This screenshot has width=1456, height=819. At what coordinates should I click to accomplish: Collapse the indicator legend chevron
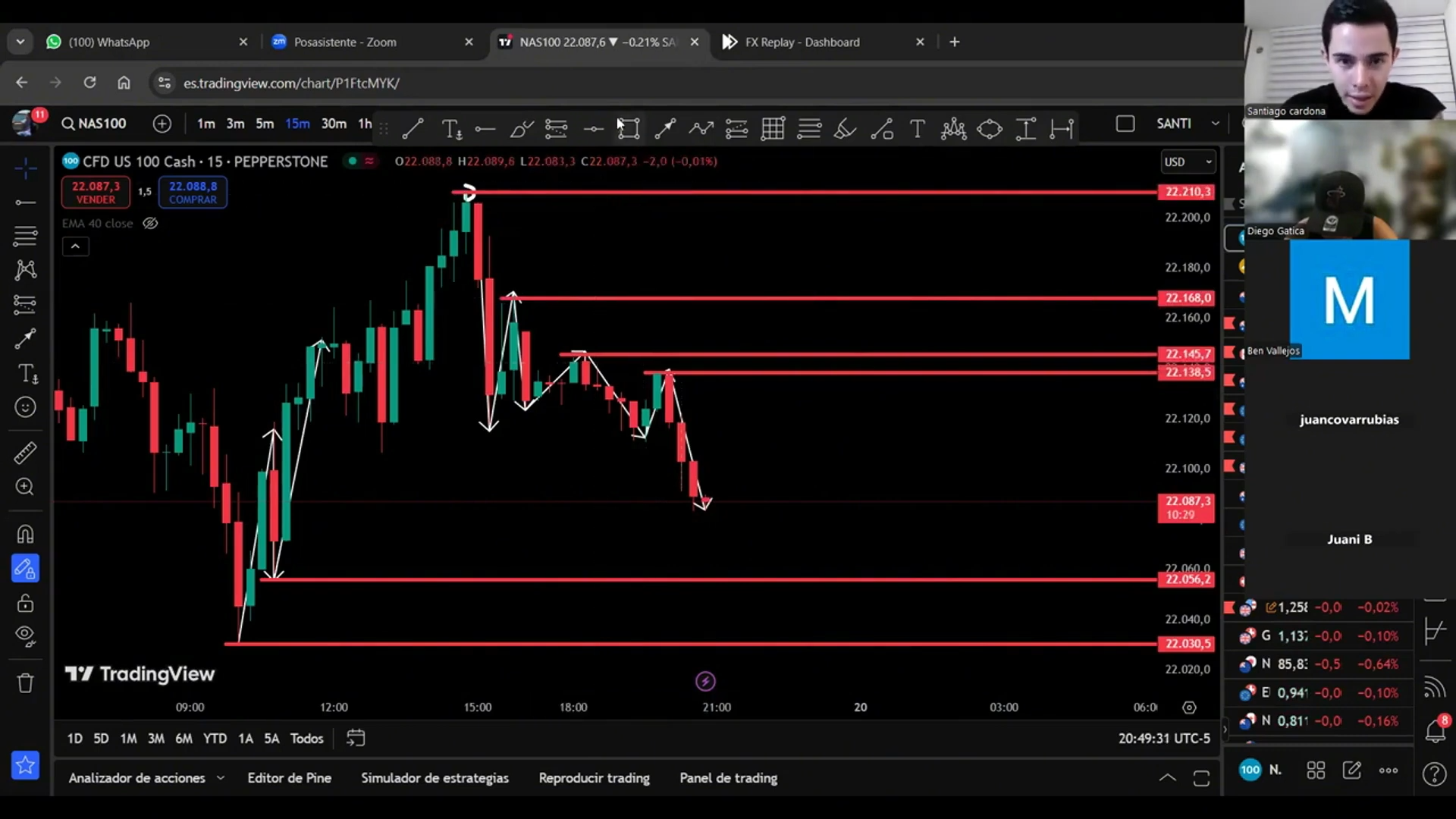coord(75,246)
